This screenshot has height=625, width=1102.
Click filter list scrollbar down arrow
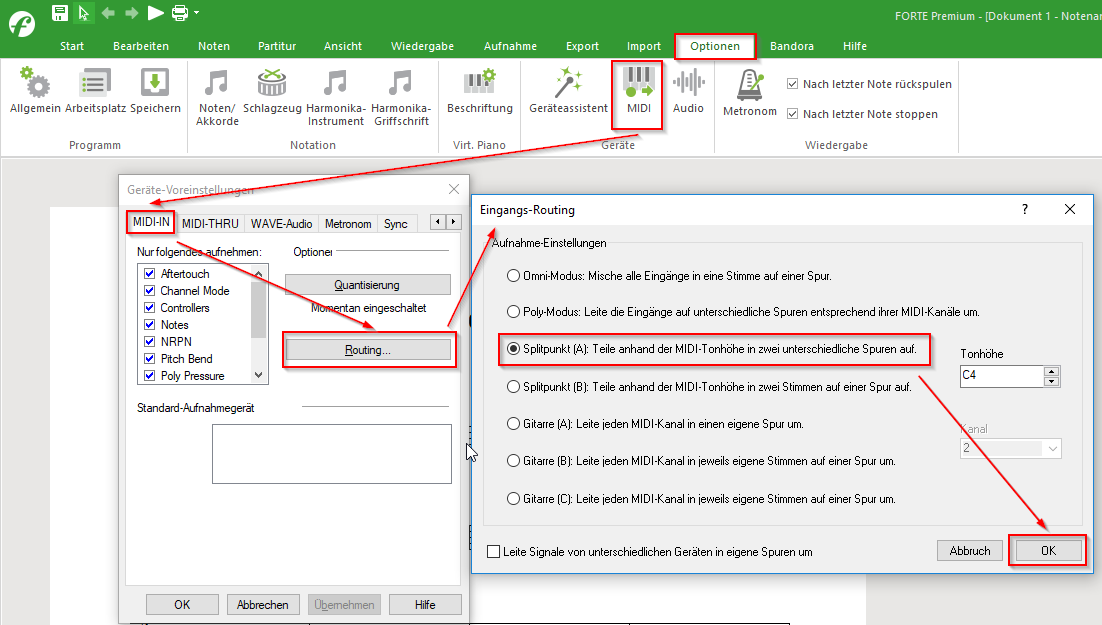tap(259, 375)
